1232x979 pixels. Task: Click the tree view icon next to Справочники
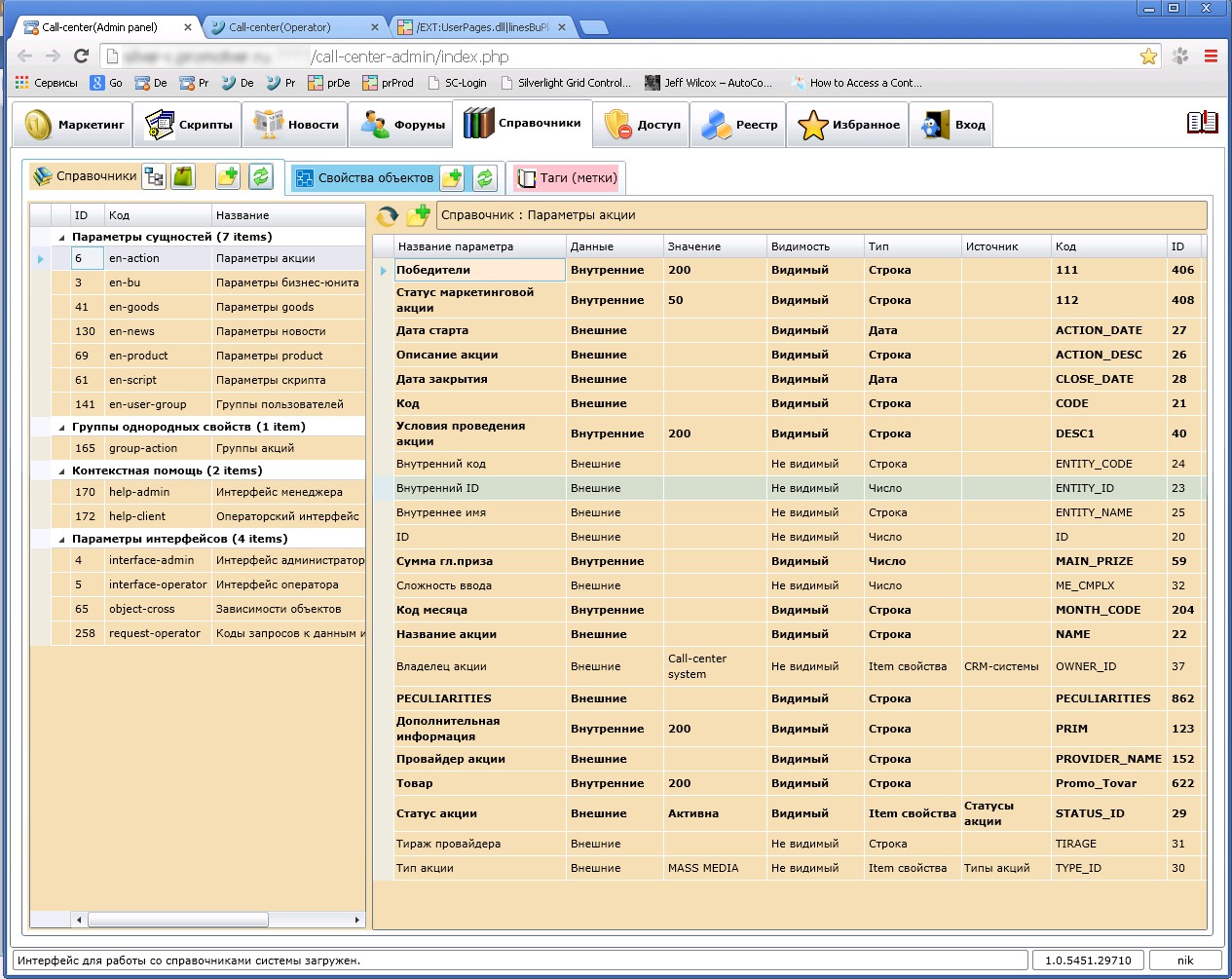pyautogui.click(x=154, y=176)
